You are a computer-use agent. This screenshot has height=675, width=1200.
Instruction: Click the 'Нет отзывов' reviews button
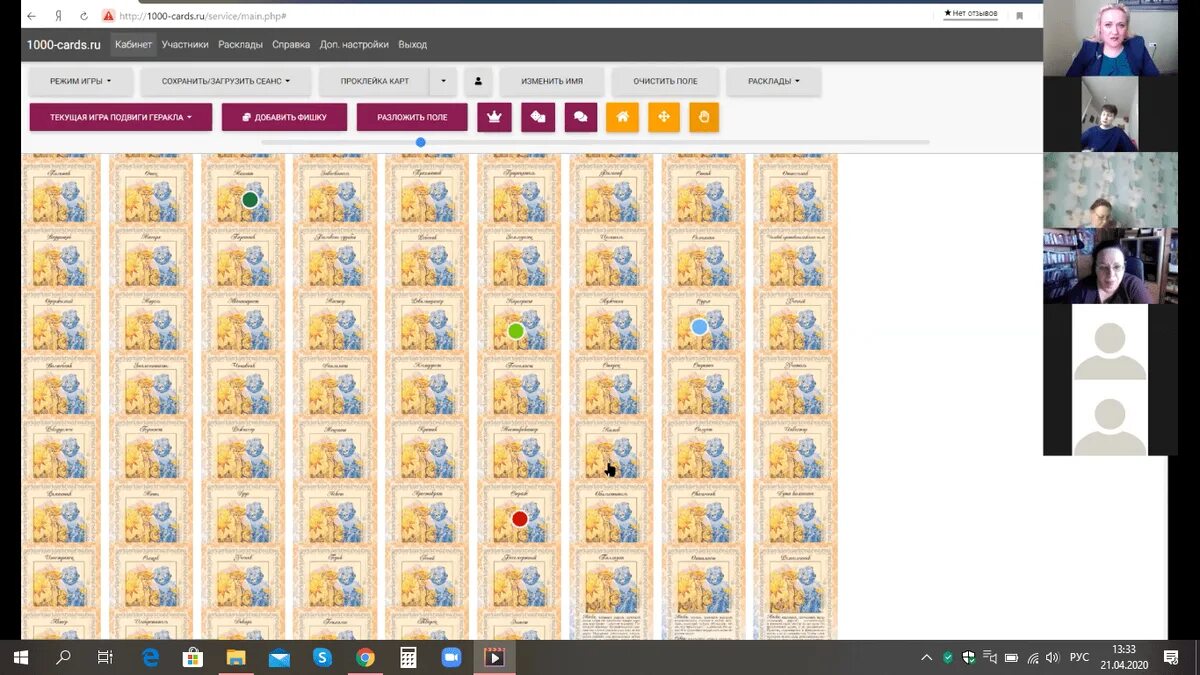pyautogui.click(x=970, y=14)
